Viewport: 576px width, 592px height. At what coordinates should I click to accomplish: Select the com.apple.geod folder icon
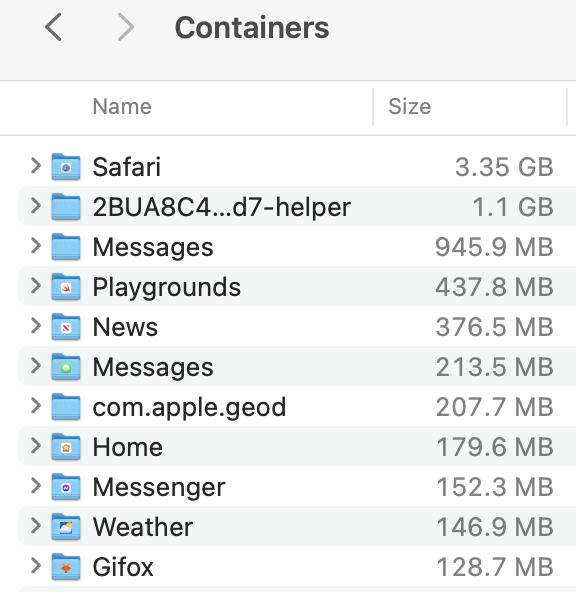66,407
